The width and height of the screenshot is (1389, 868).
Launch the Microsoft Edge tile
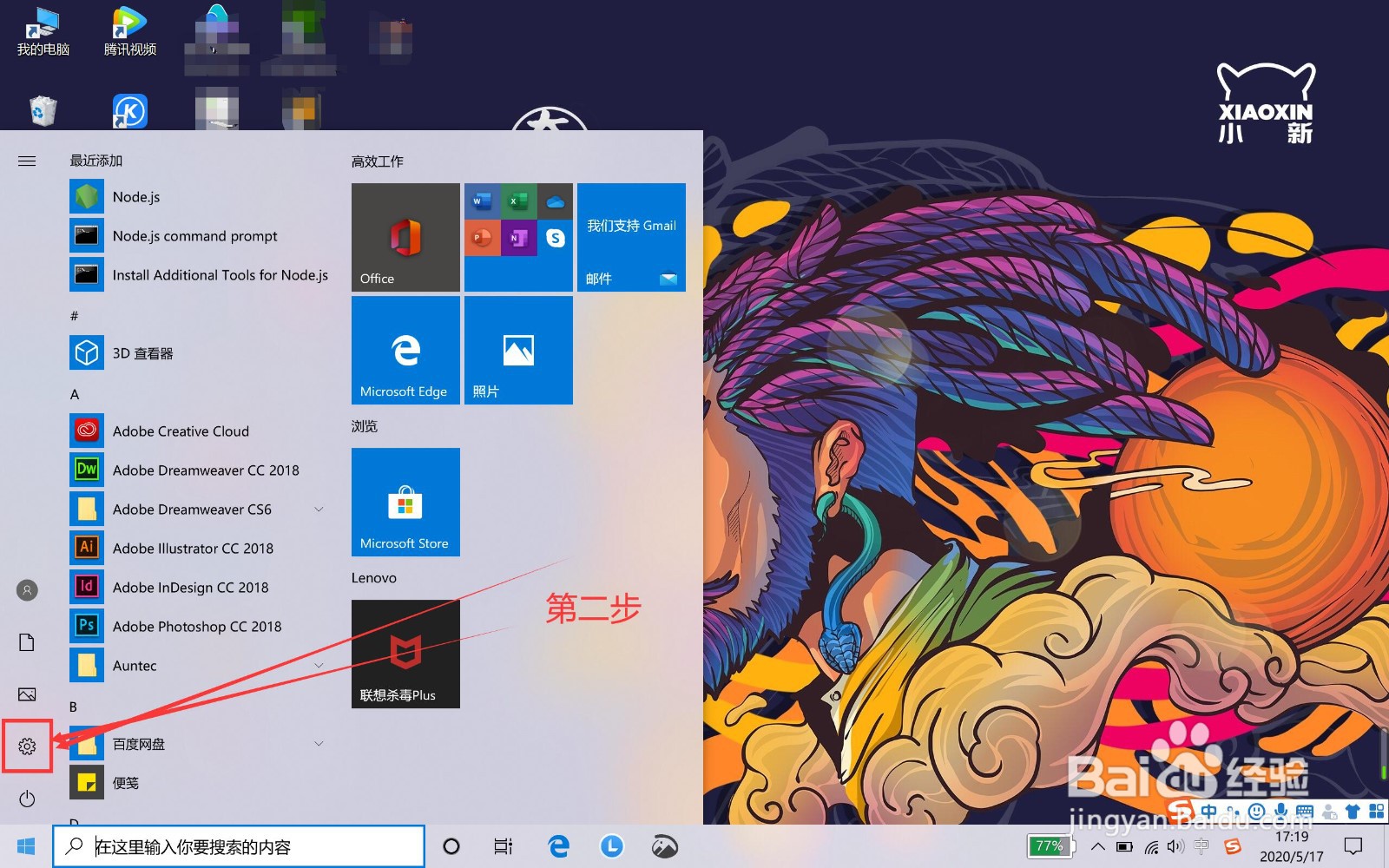(405, 350)
